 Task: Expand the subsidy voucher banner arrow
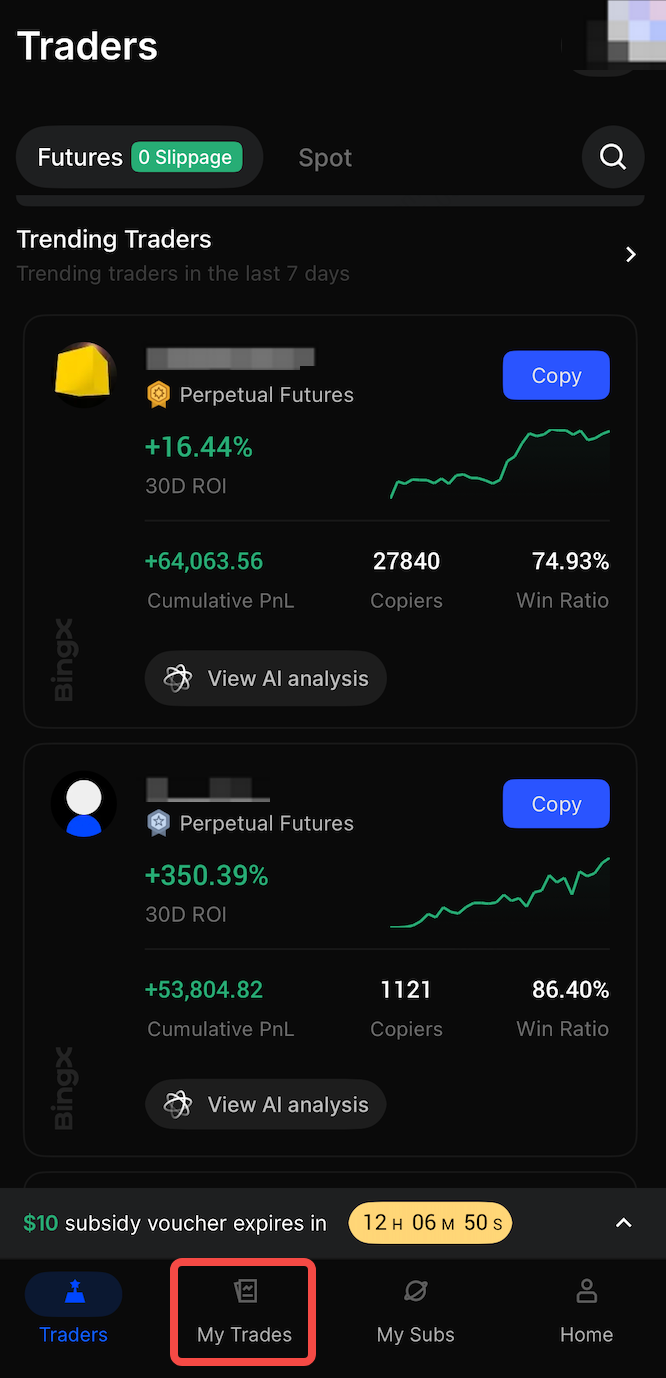coord(624,1223)
